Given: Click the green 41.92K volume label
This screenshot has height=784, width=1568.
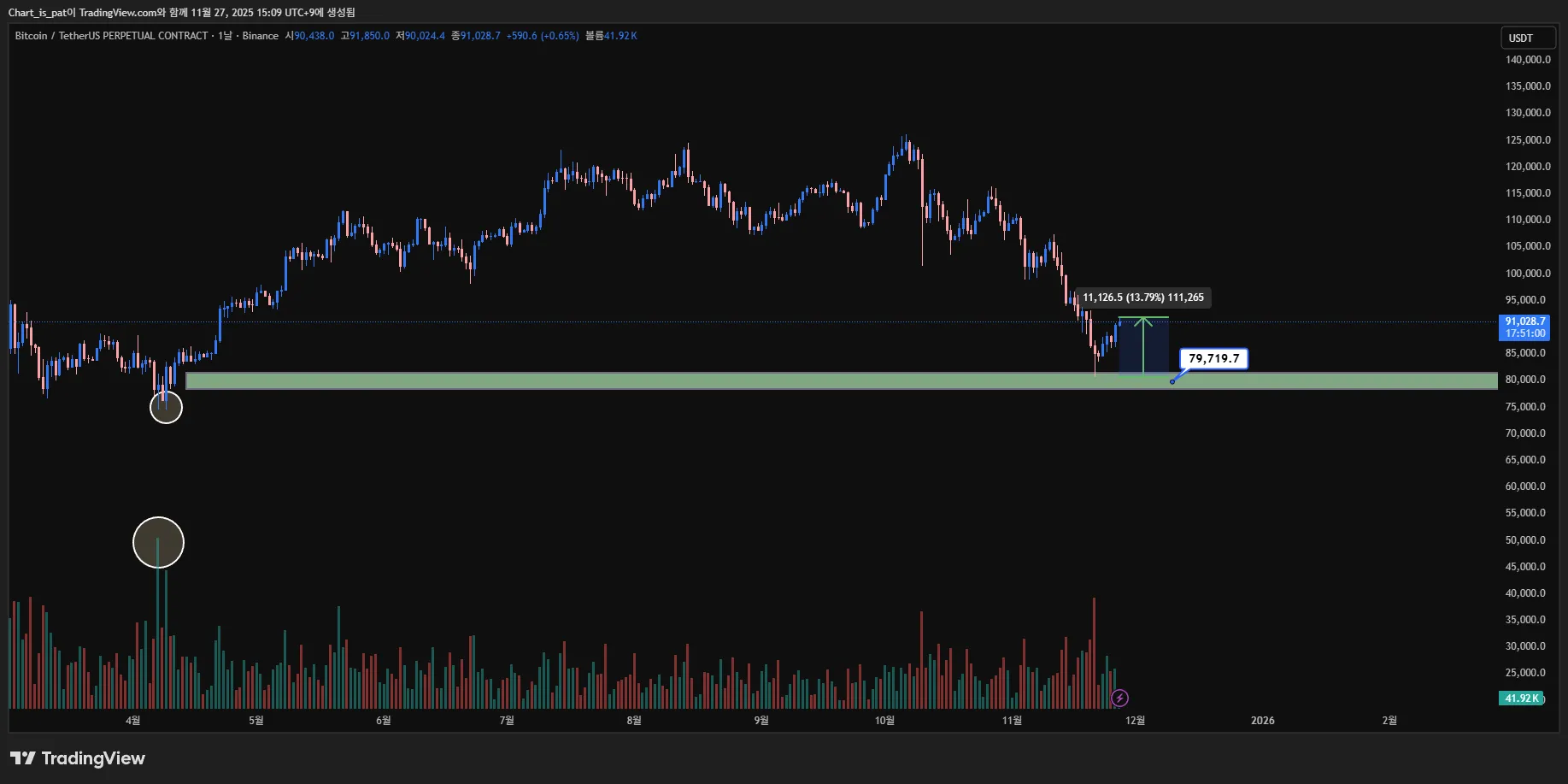Looking at the screenshot, I should (1521, 699).
